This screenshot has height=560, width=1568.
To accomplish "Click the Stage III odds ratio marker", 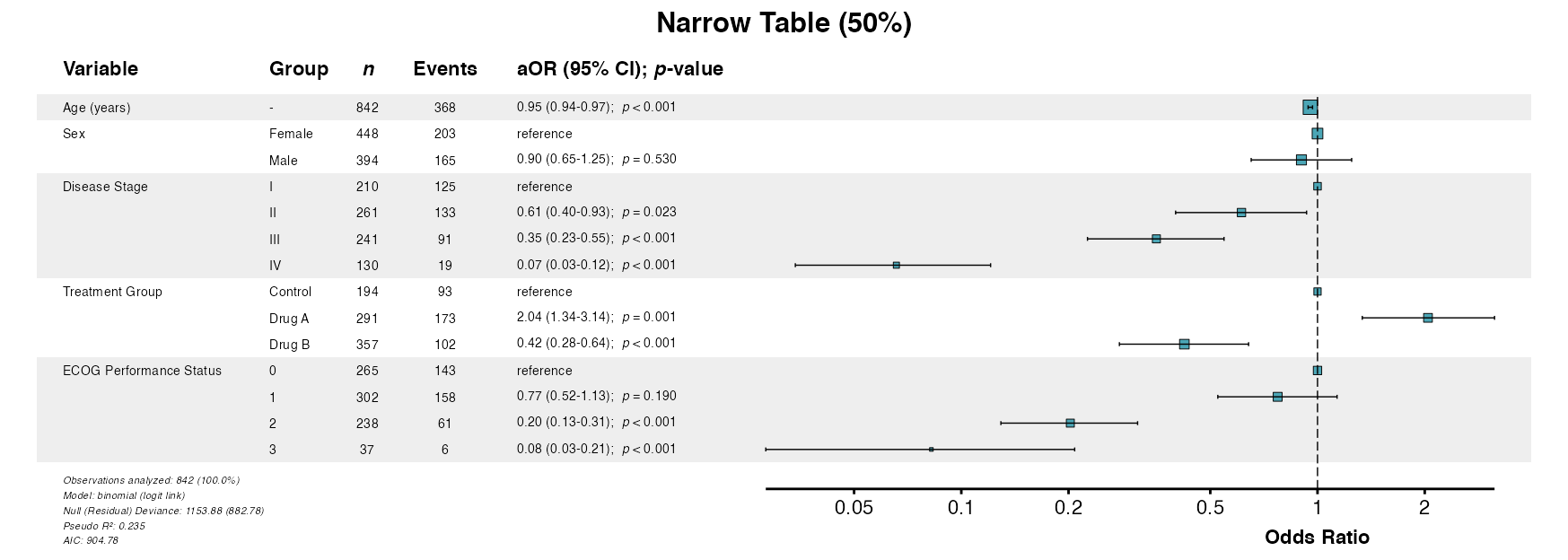I will pyautogui.click(x=1156, y=239).
